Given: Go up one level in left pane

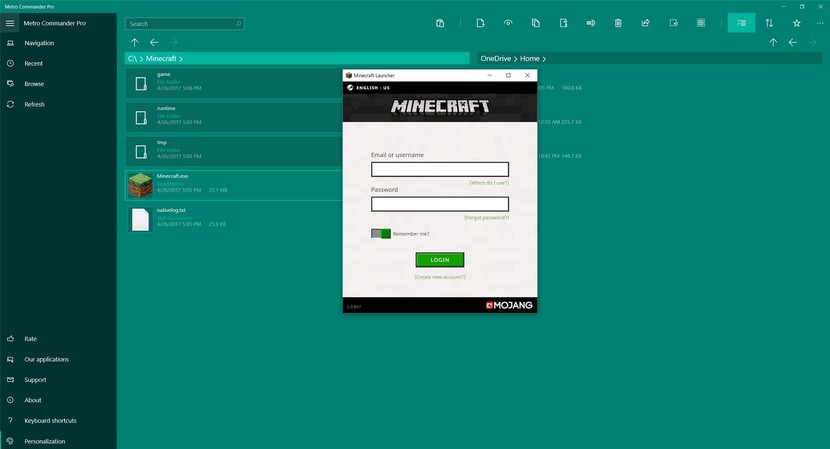Looking at the screenshot, I should coord(134,42).
